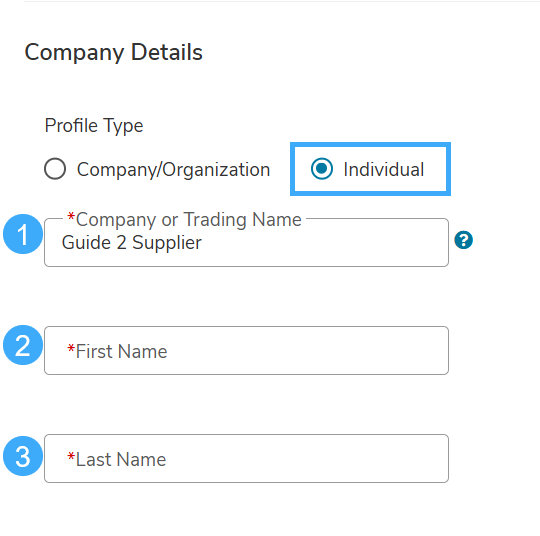
Task: Select the Company/Organization radio button
Action: [55, 169]
